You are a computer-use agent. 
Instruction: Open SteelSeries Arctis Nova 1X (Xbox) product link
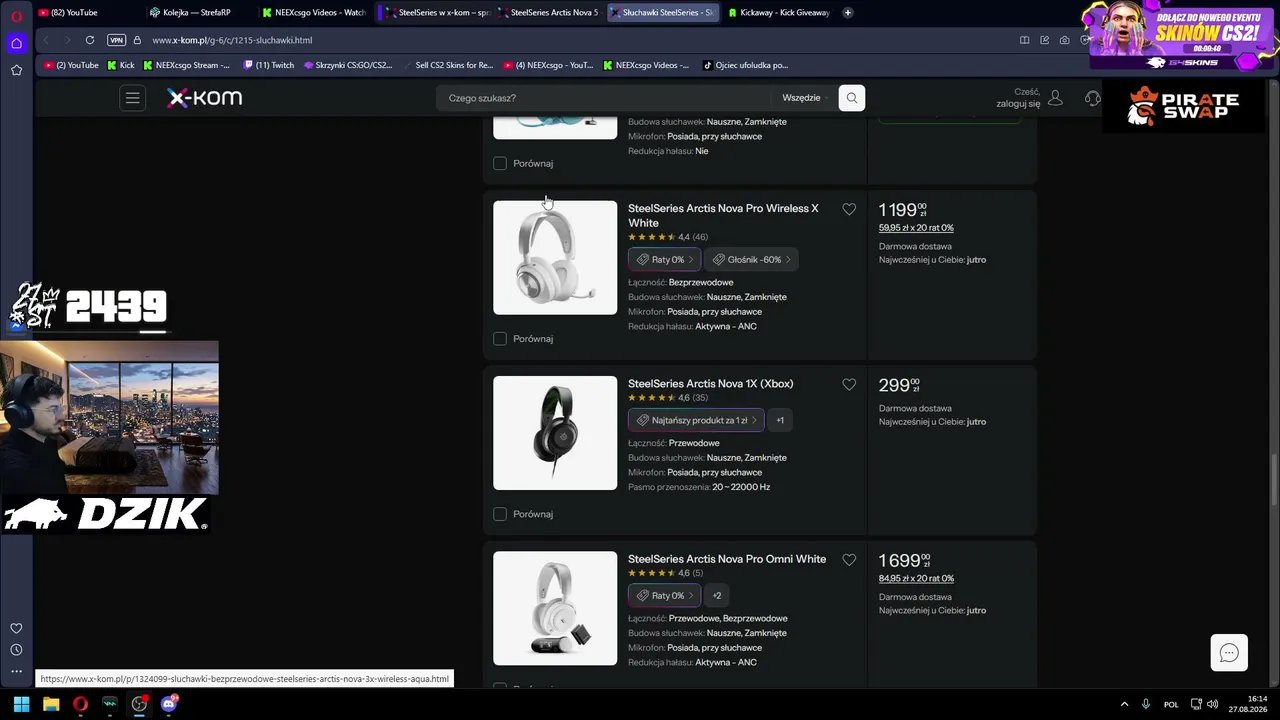click(710, 384)
